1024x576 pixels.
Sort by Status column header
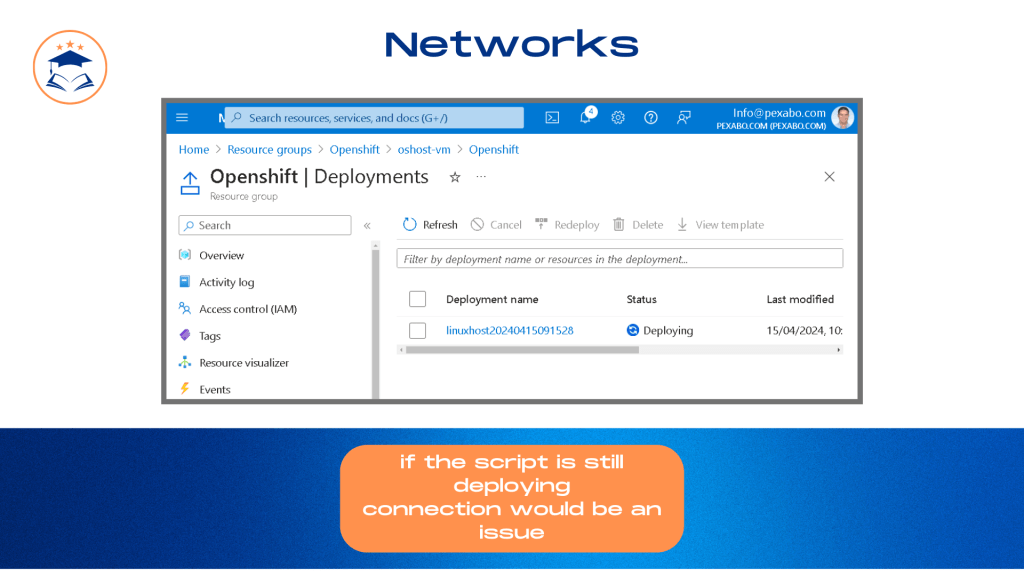[x=641, y=299]
